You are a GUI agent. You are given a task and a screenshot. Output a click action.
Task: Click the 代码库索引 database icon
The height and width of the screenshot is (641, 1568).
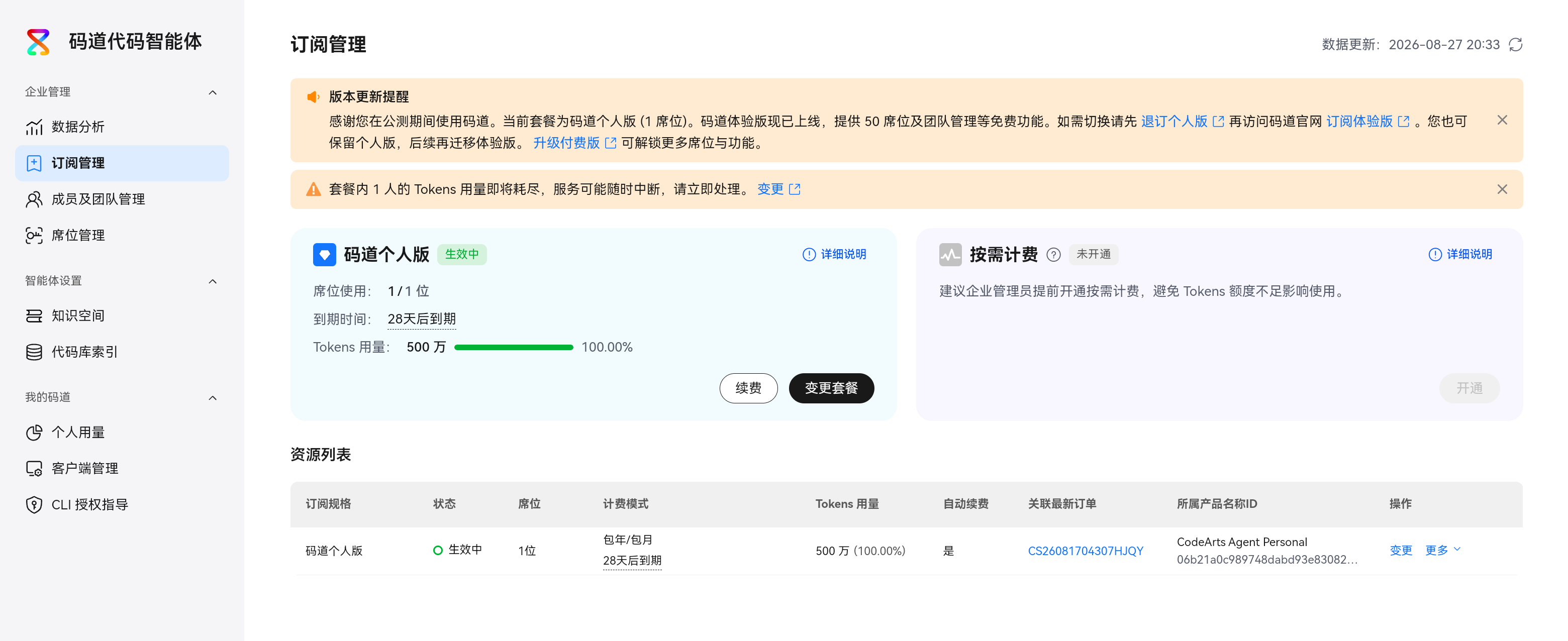[x=34, y=352]
